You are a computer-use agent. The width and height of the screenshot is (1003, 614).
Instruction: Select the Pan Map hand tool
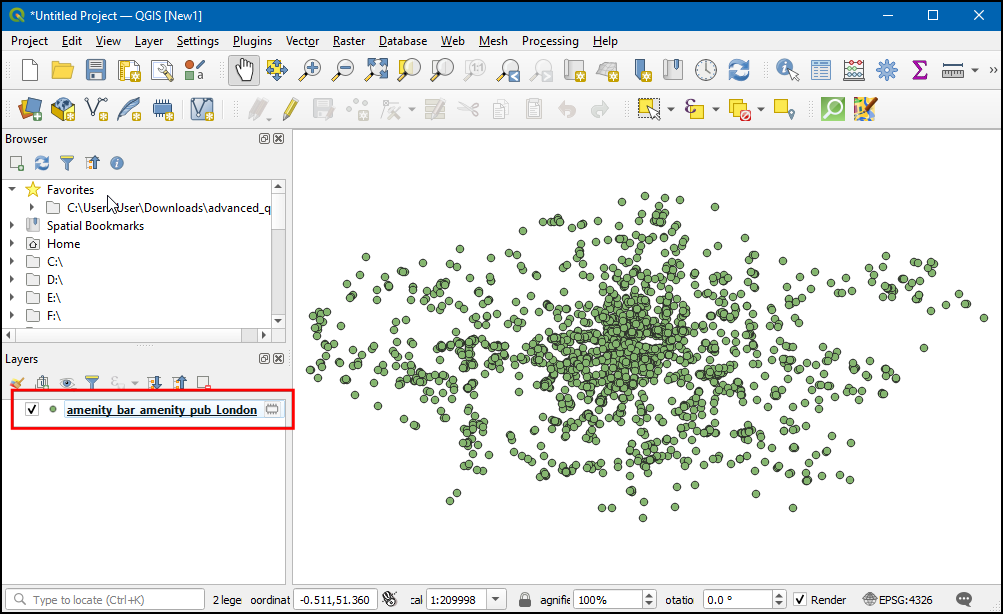(x=244, y=70)
